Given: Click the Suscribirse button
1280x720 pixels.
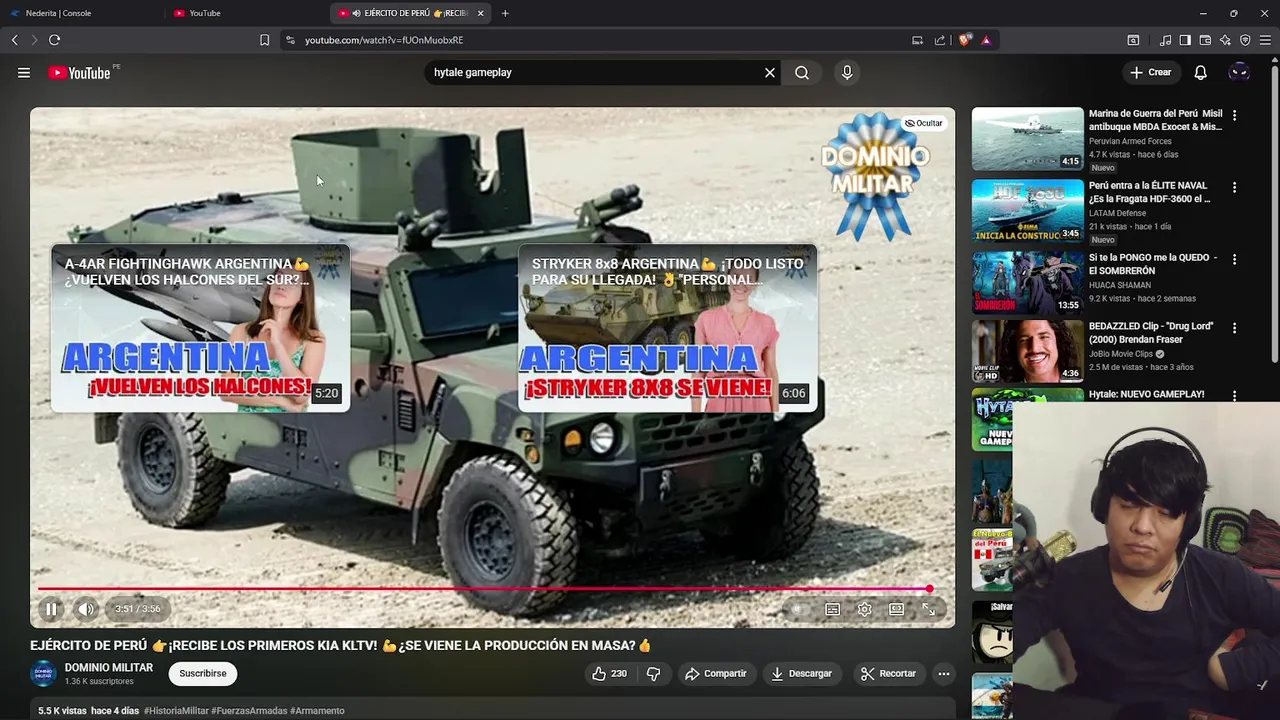Looking at the screenshot, I should pos(203,673).
